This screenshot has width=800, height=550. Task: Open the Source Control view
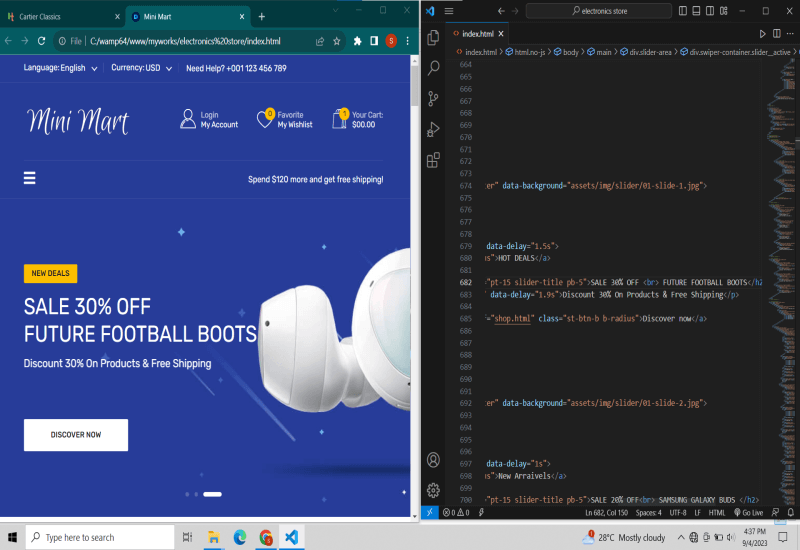tap(433, 98)
